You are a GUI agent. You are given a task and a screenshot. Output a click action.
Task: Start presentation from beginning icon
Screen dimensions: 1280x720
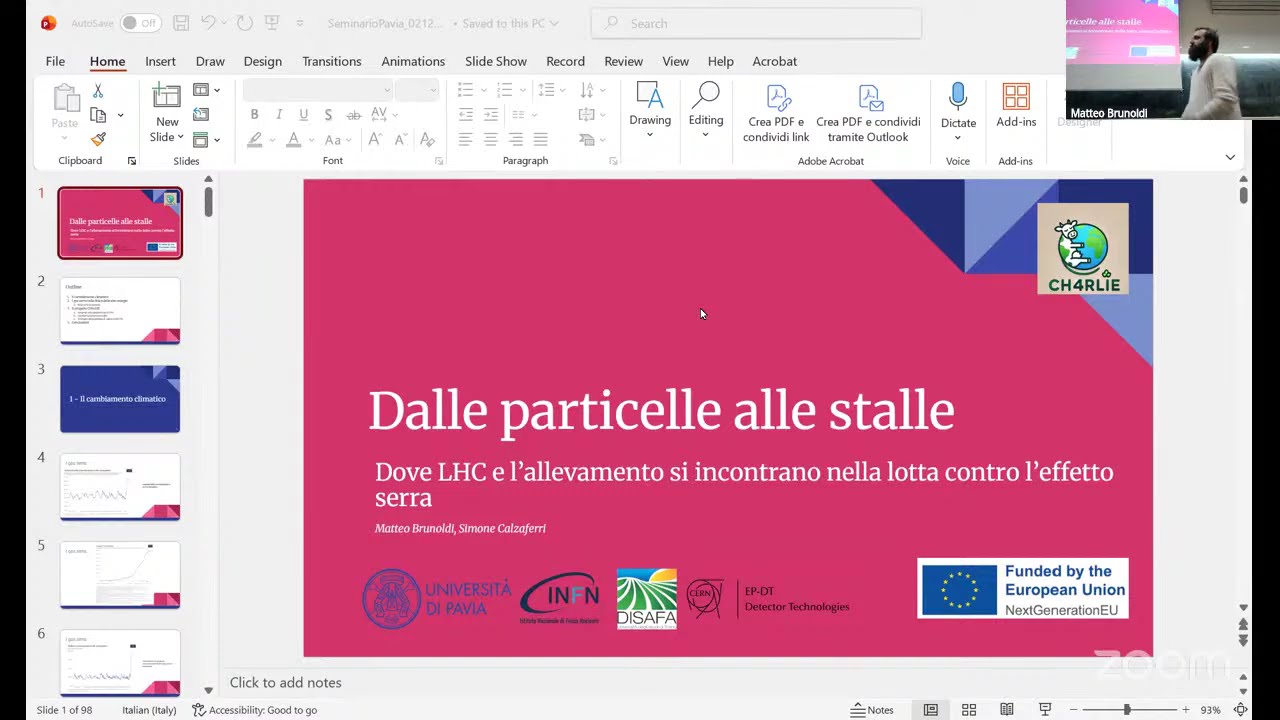tap(273, 23)
